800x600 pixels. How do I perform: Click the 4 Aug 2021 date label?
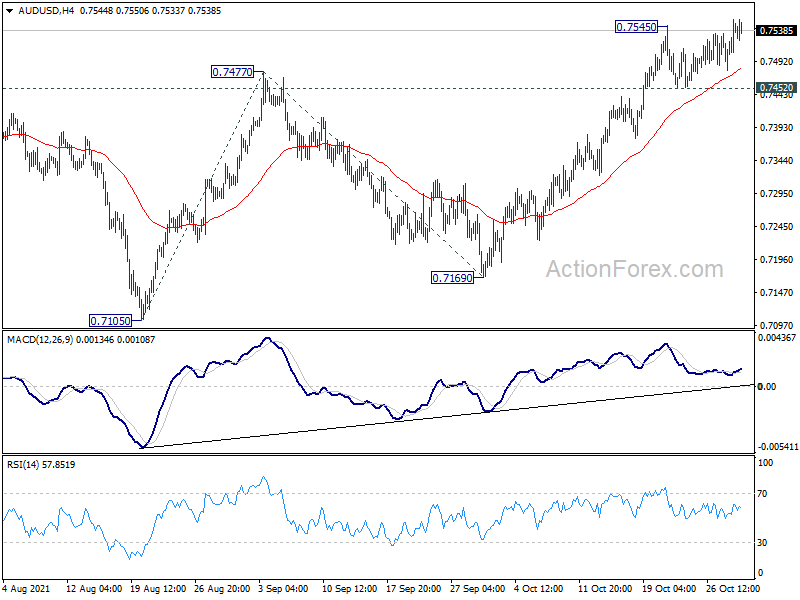[x=27, y=589]
